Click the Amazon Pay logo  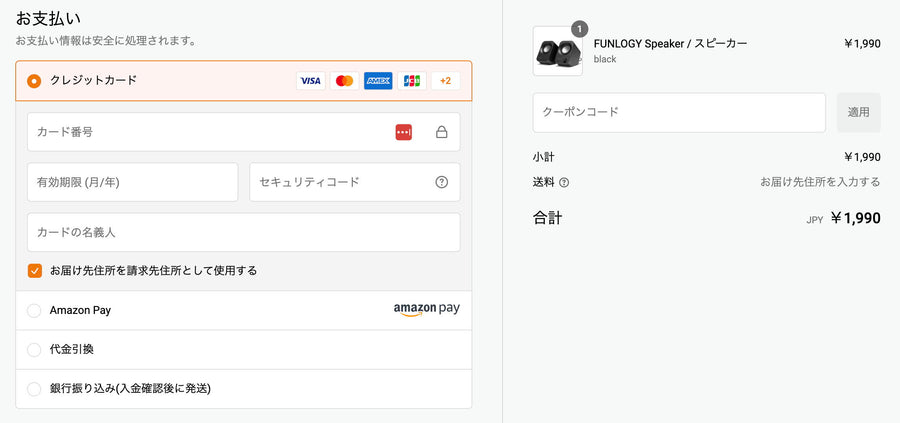tap(426, 309)
